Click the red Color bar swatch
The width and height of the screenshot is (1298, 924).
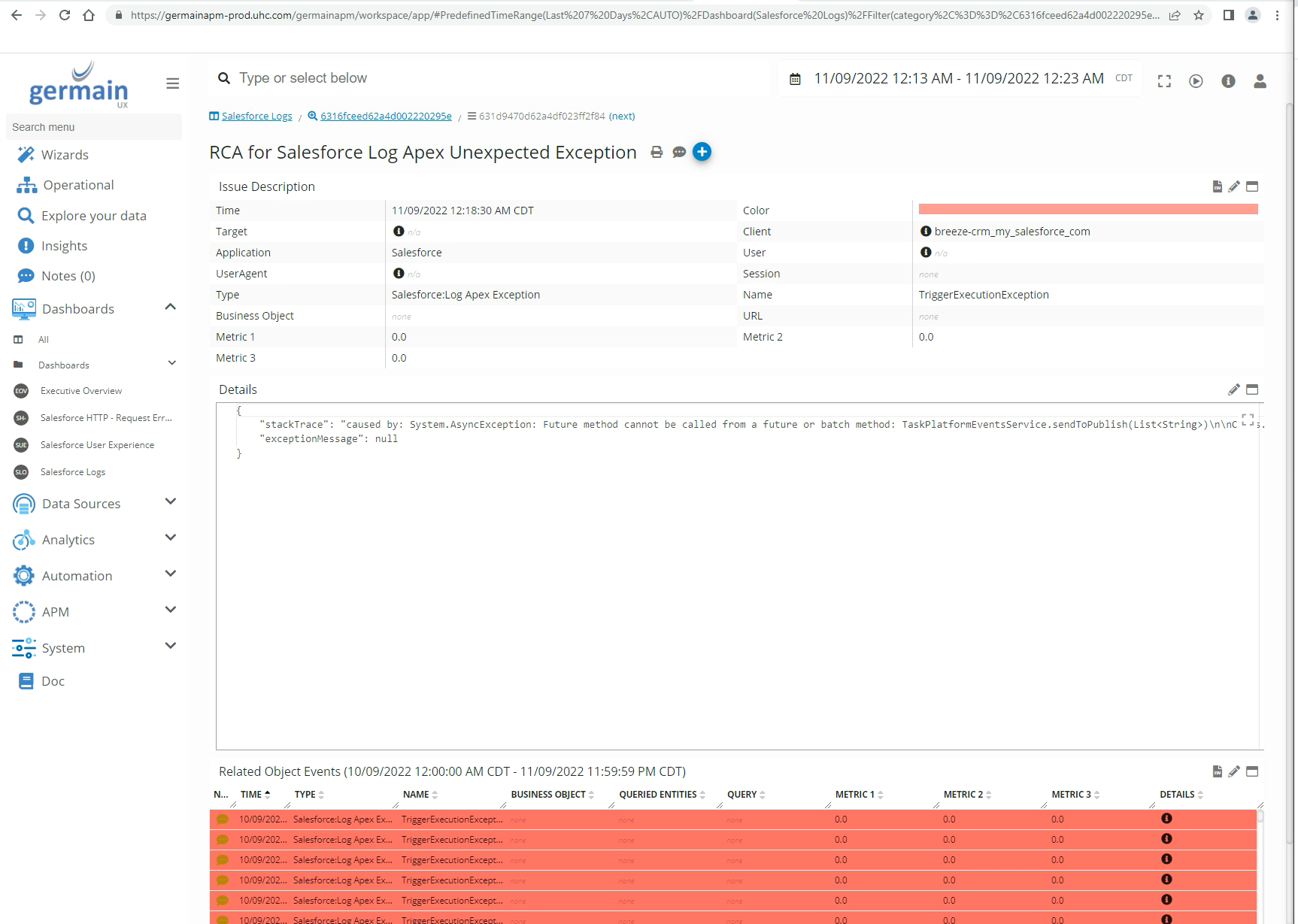pos(1087,210)
